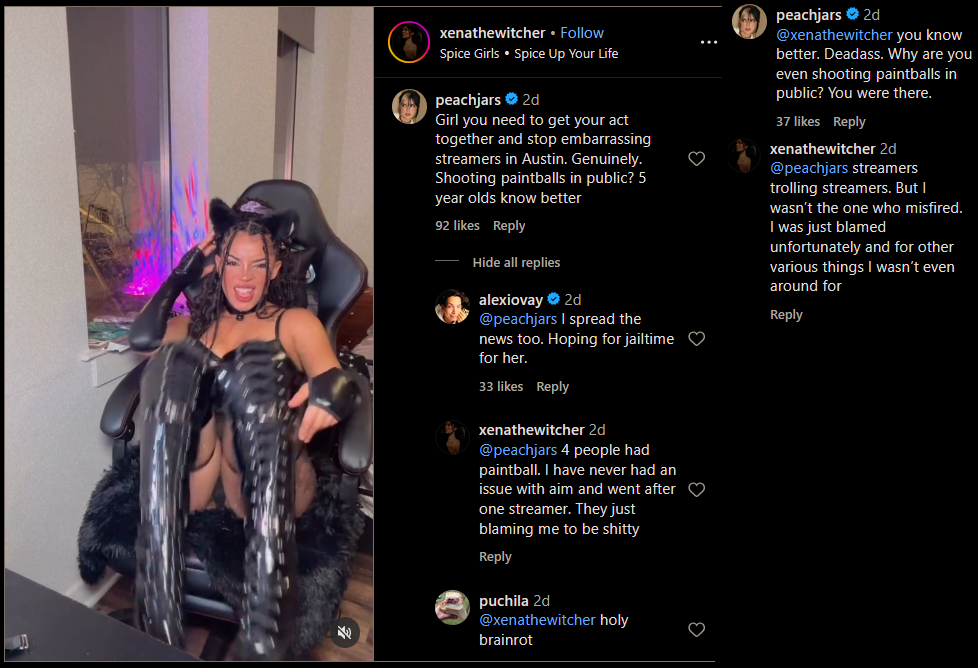Unmute the video with the speaker icon
Image resolution: width=978 pixels, height=668 pixels.
(x=344, y=632)
